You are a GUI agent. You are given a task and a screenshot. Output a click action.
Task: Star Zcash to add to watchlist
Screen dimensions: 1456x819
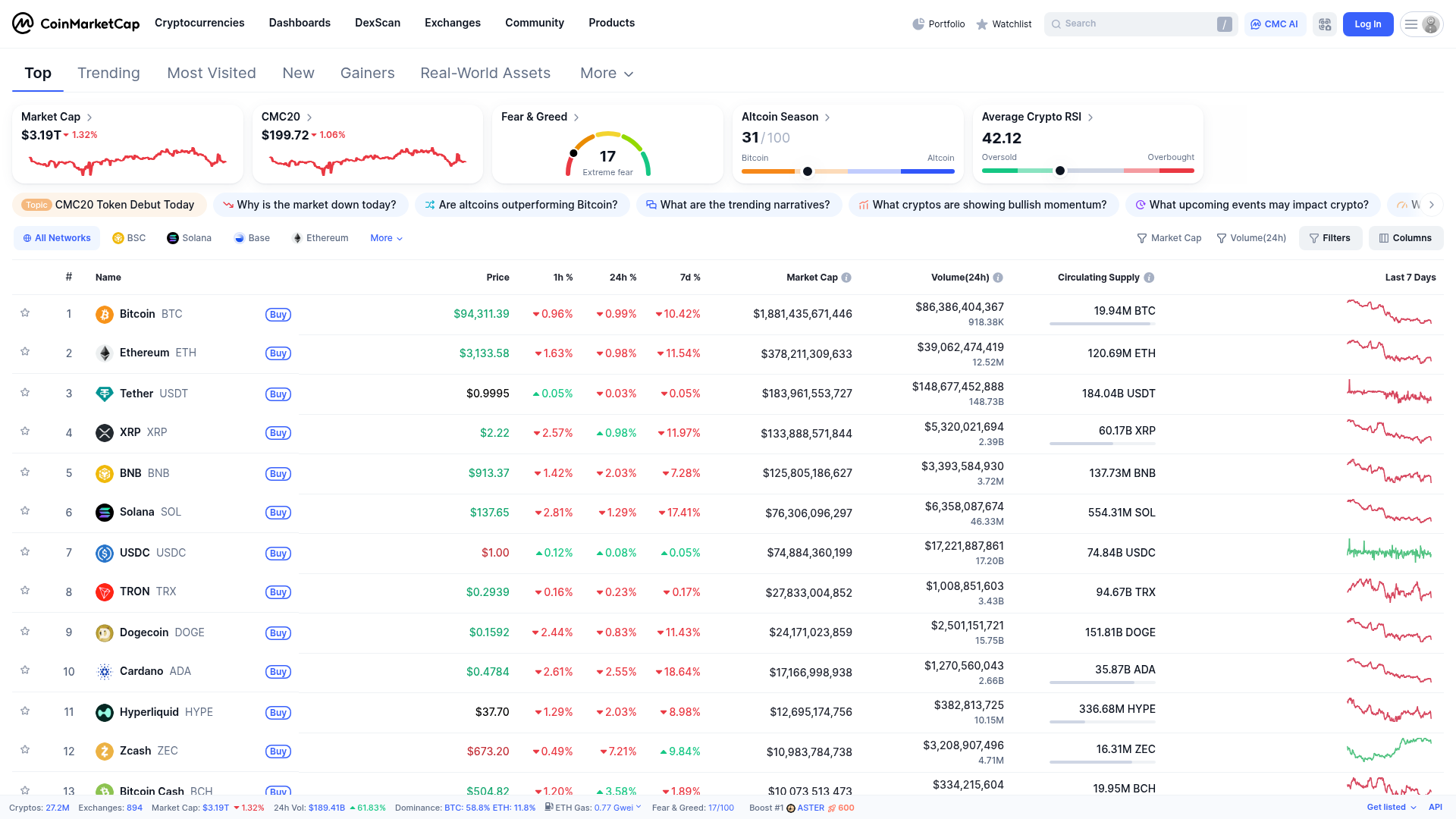(25, 749)
